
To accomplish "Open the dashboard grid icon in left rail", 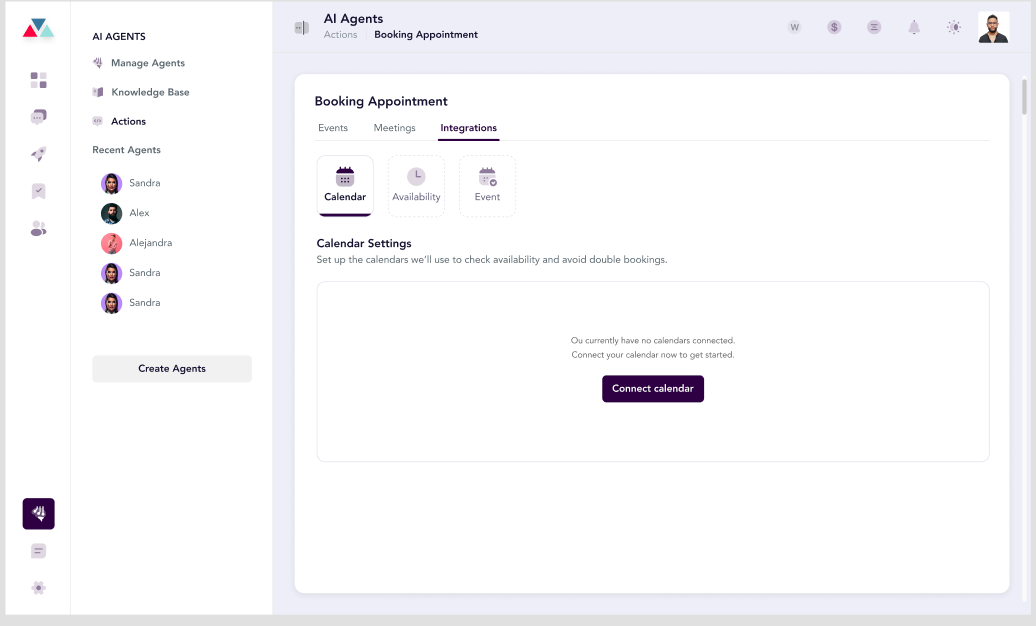I will pos(38,80).
